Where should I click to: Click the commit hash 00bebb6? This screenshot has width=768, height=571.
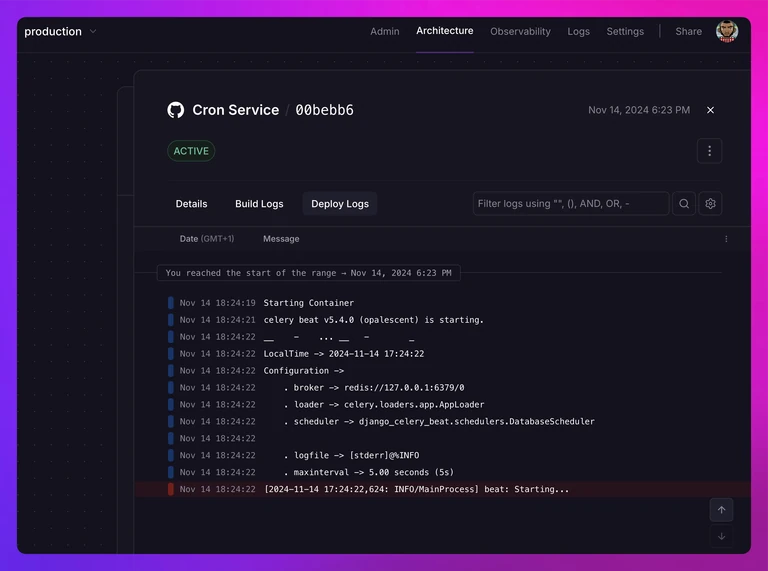point(324,110)
